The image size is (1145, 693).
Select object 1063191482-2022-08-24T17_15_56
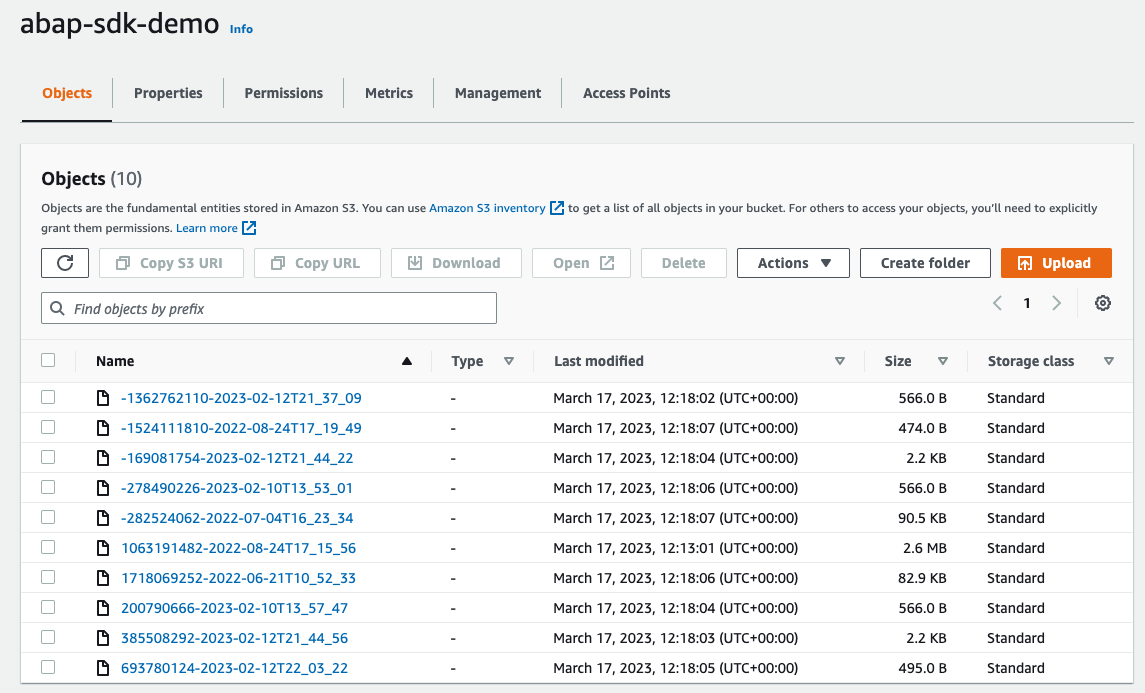point(47,547)
